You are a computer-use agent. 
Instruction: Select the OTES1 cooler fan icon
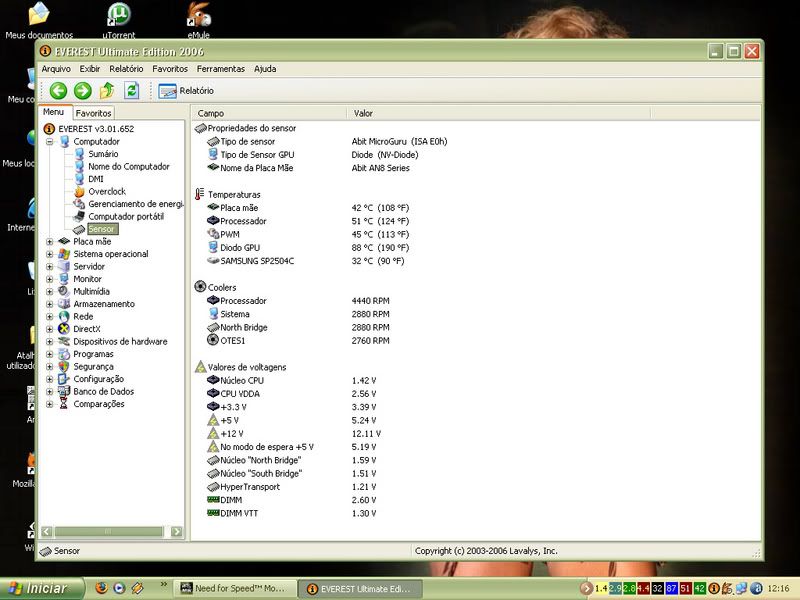(x=213, y=340)
